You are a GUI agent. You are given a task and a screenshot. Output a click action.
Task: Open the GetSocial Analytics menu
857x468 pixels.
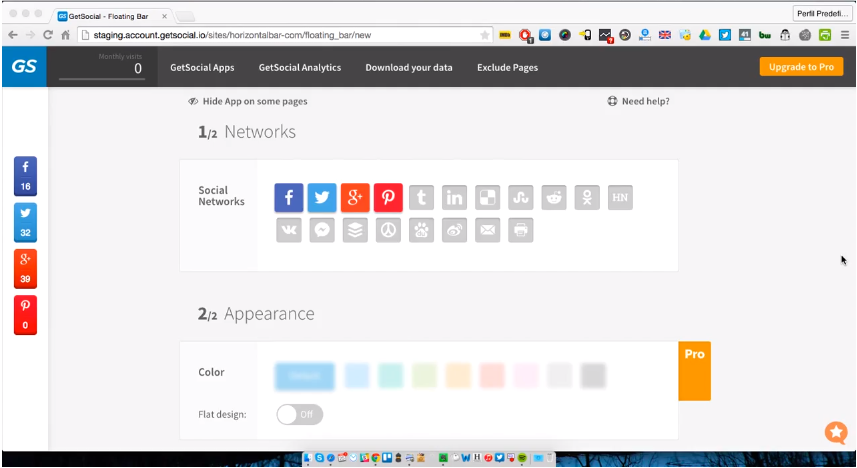(x=300, y=67)
